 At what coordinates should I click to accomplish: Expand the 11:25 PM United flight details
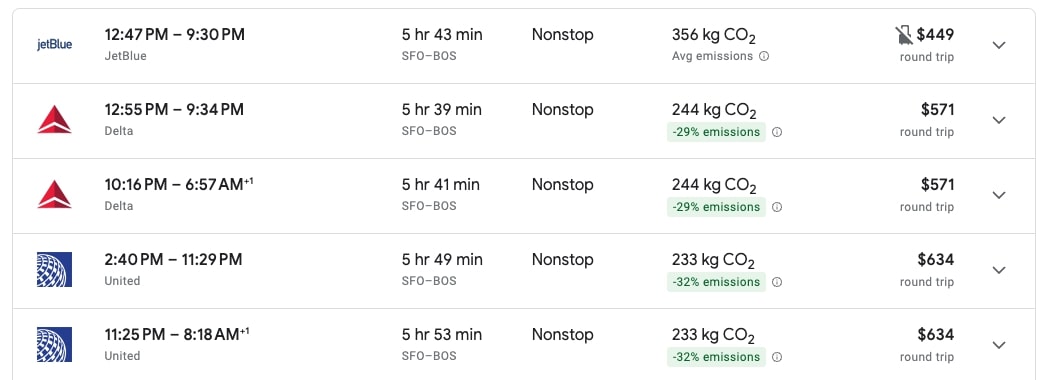pos(999,345)
